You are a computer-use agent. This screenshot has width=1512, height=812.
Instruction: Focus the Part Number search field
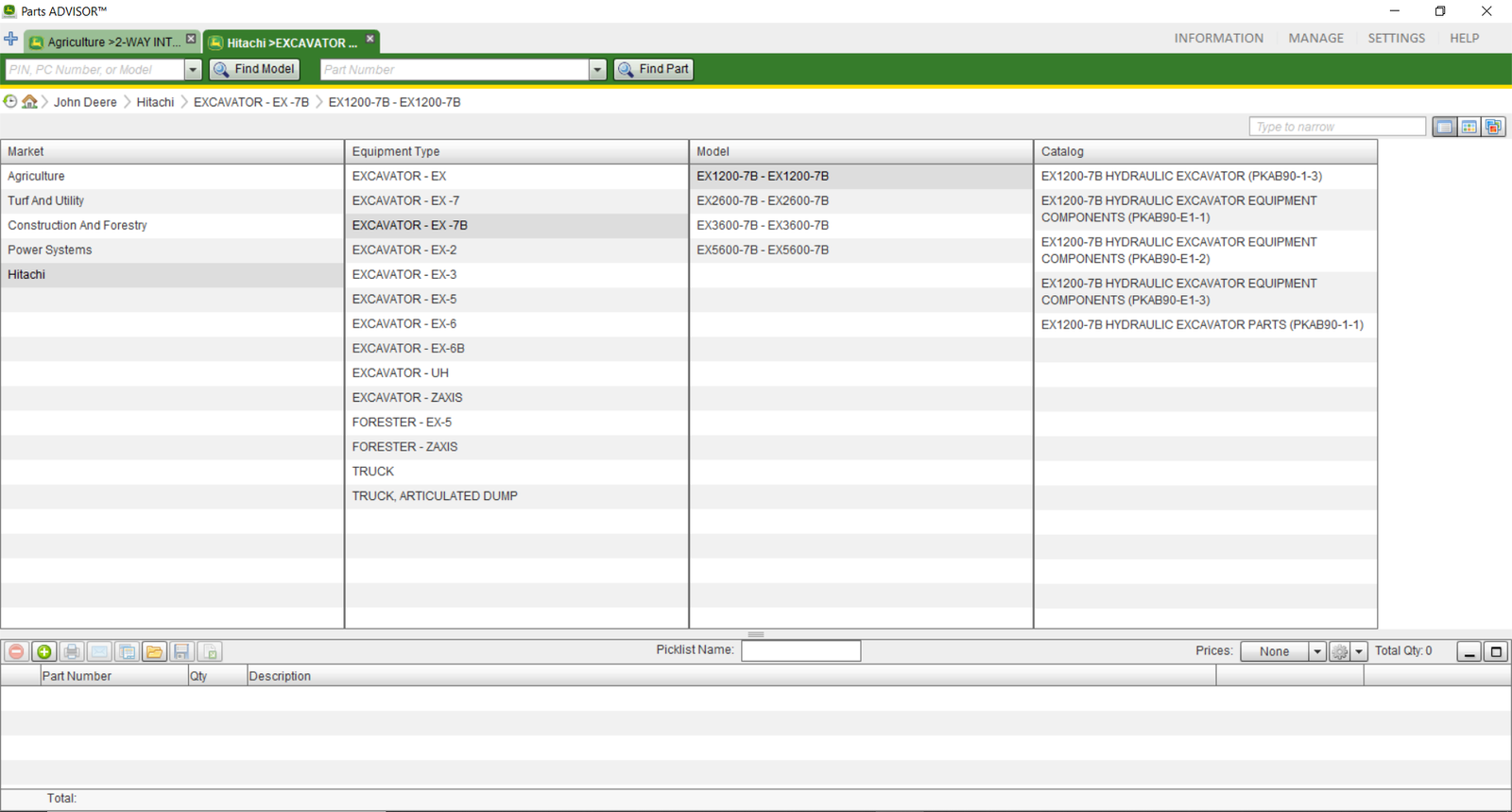[x=455, y=69]
